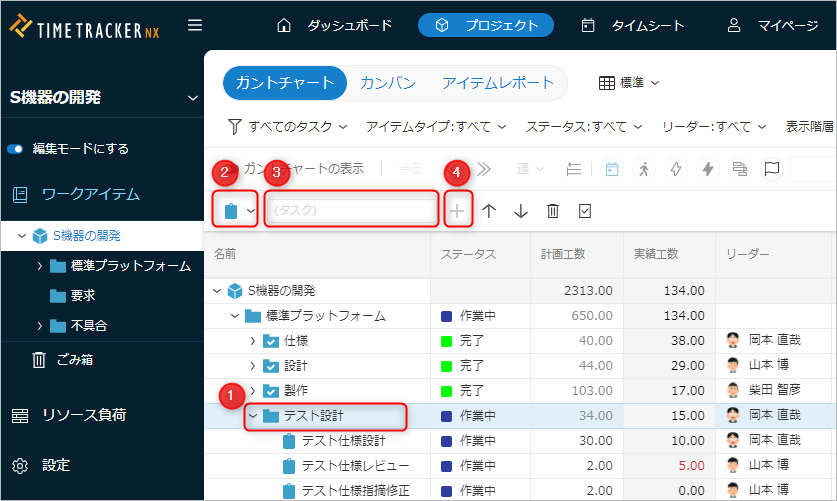Toggle the 編集モードにする switch
Screen dimensions: 837x501
tap(15, 149)
